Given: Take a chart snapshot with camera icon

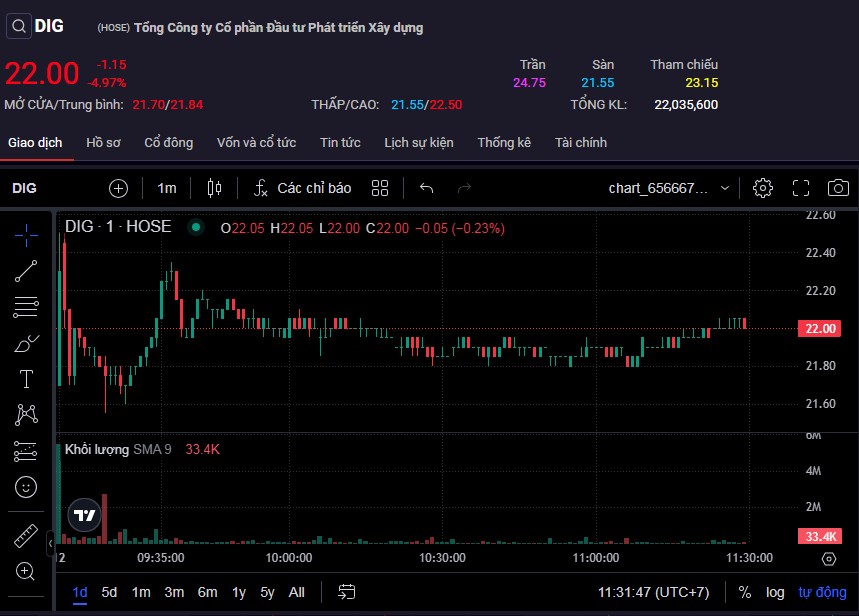Looking at the screenshot, I should pyautogui.click(x=838, y=188).
